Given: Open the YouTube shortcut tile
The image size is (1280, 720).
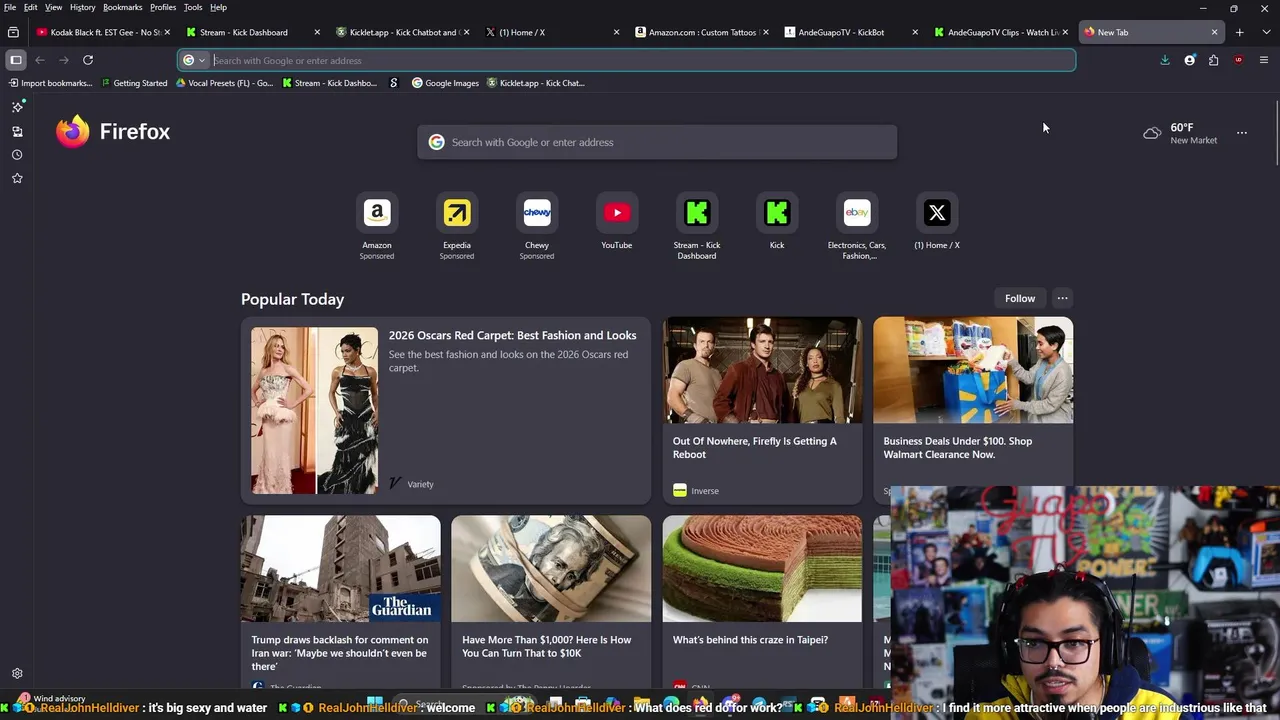Looking at the screenshot, I should [617, 213].
